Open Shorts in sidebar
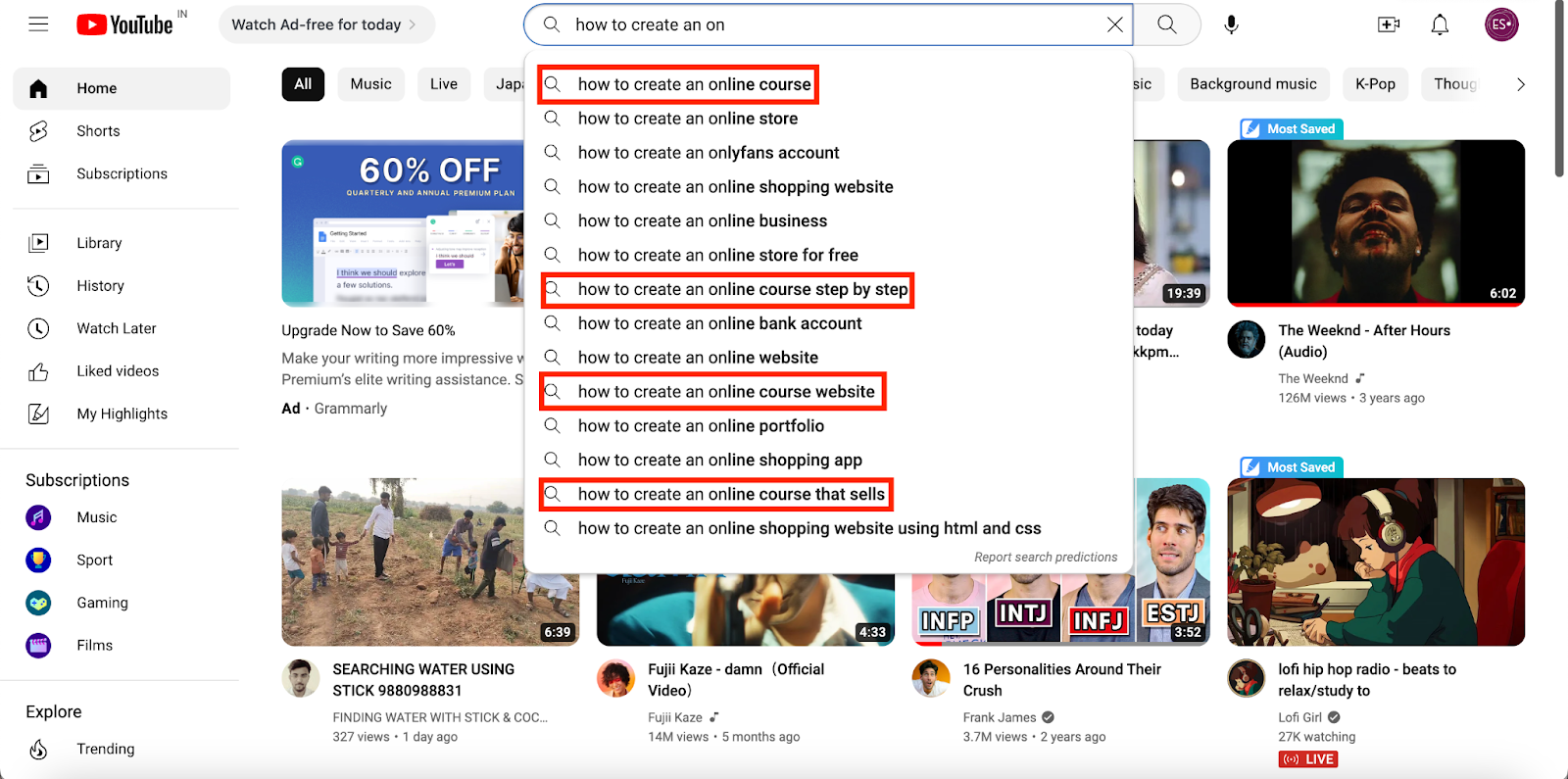Image resolution: width=1568 pixels, height=779 pixels. coord(122,131)
